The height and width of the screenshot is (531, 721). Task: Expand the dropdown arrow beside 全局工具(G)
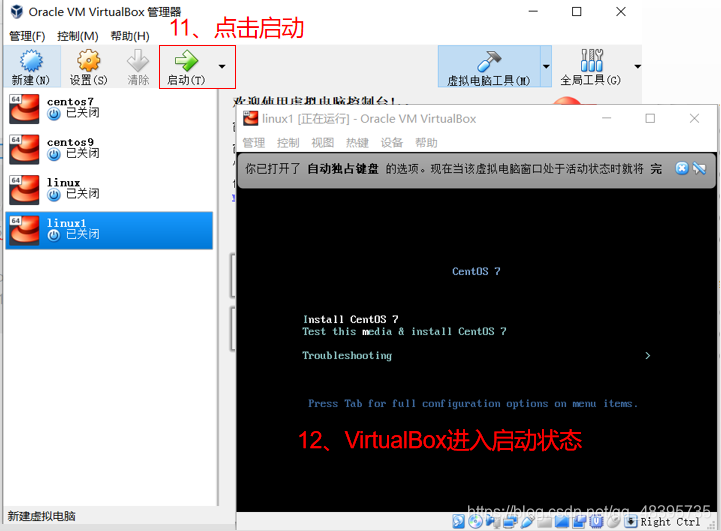pos(637,67)
